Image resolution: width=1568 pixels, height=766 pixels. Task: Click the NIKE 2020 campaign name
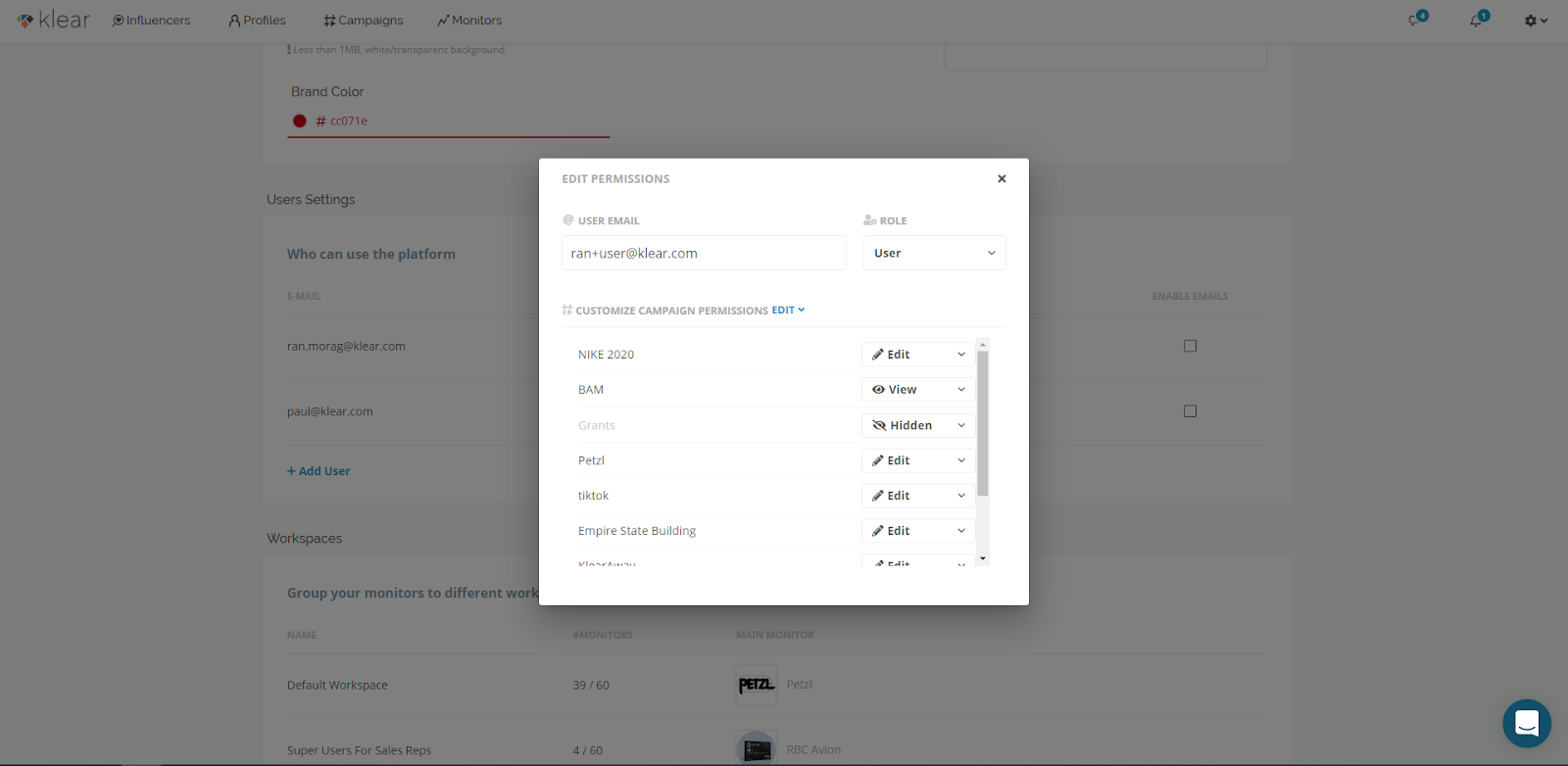606,355
